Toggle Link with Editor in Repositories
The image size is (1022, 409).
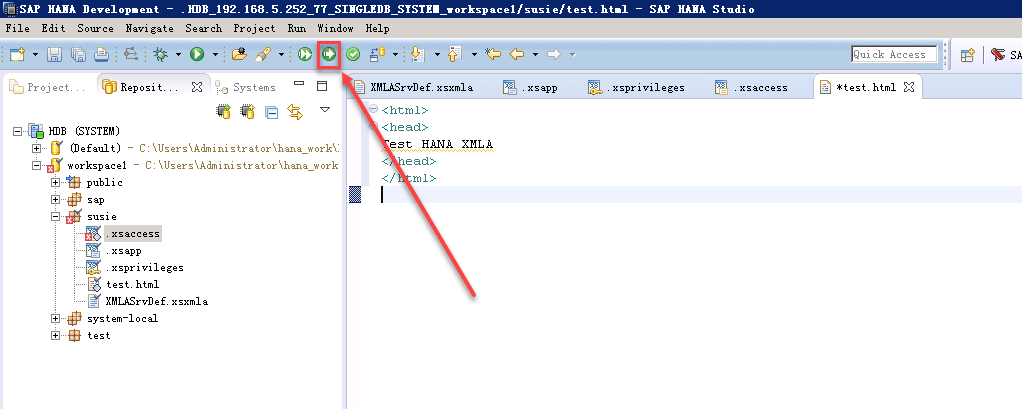pyautogui.click(x=295, y=112)
